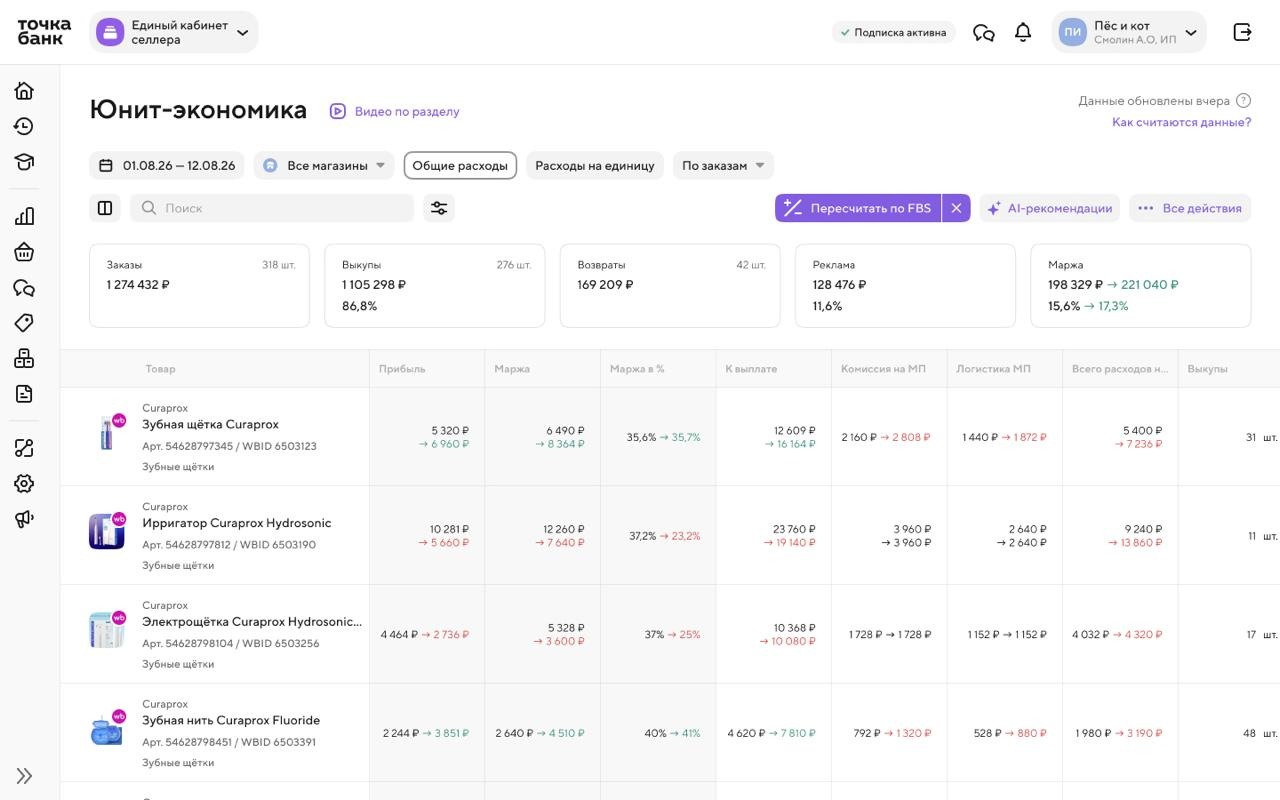Click the Всего расходов column header
This screenshot has height=800, width=1280.
tap(1120, 369)
